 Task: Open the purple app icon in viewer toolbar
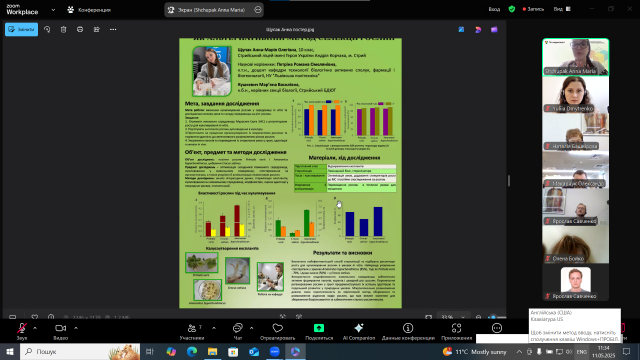494,29
